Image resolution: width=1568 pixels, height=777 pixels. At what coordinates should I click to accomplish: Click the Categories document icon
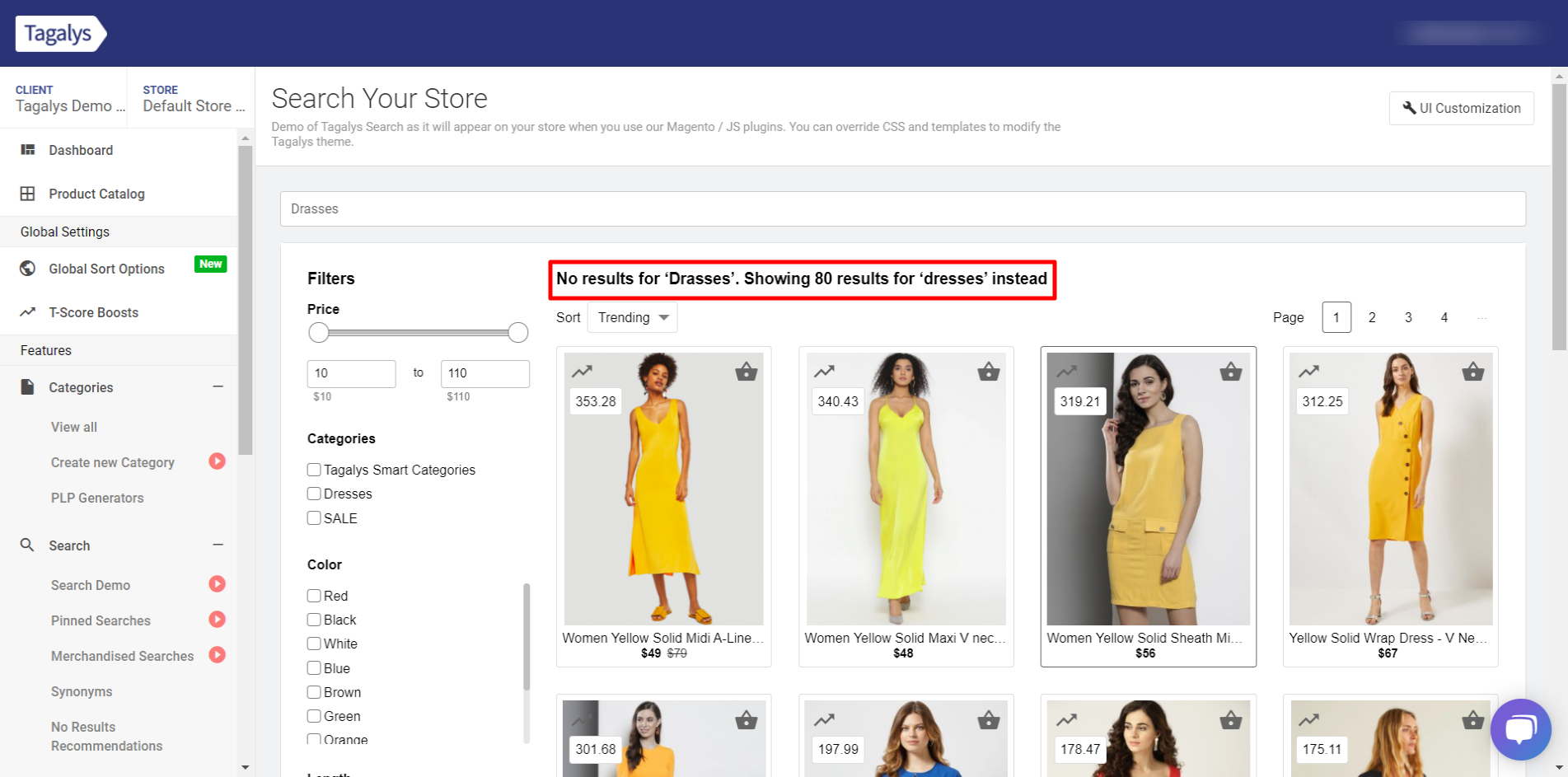point(28,387)
